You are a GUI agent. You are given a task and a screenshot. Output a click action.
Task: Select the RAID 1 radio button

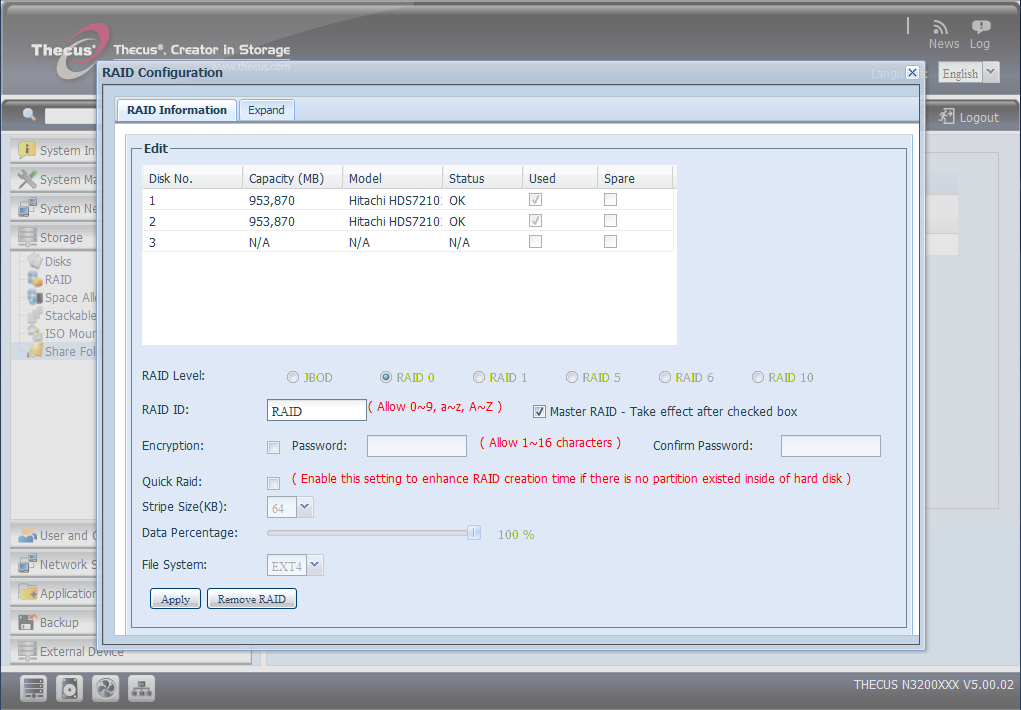pos(479,377)
